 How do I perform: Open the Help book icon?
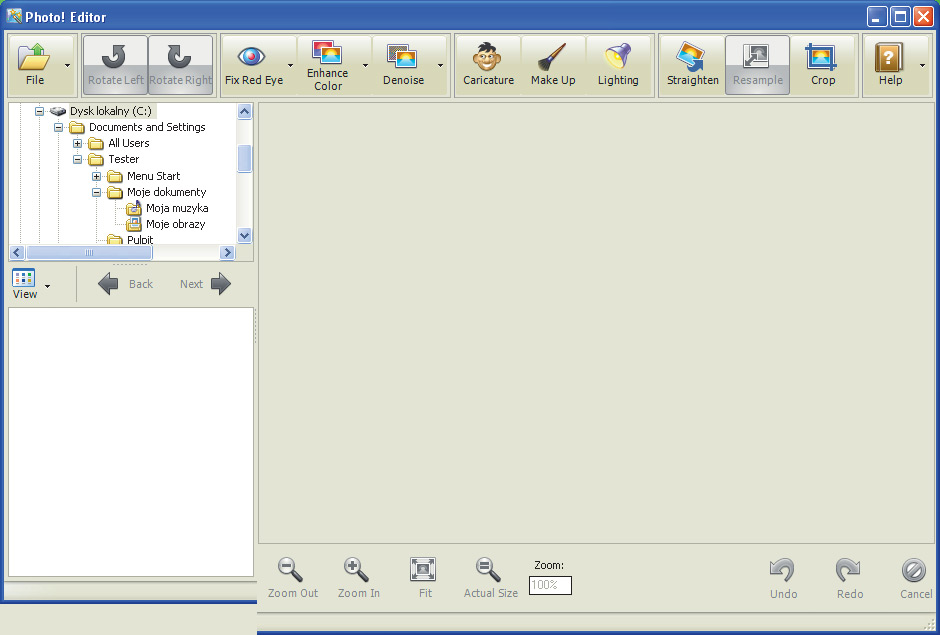(889, 58)
